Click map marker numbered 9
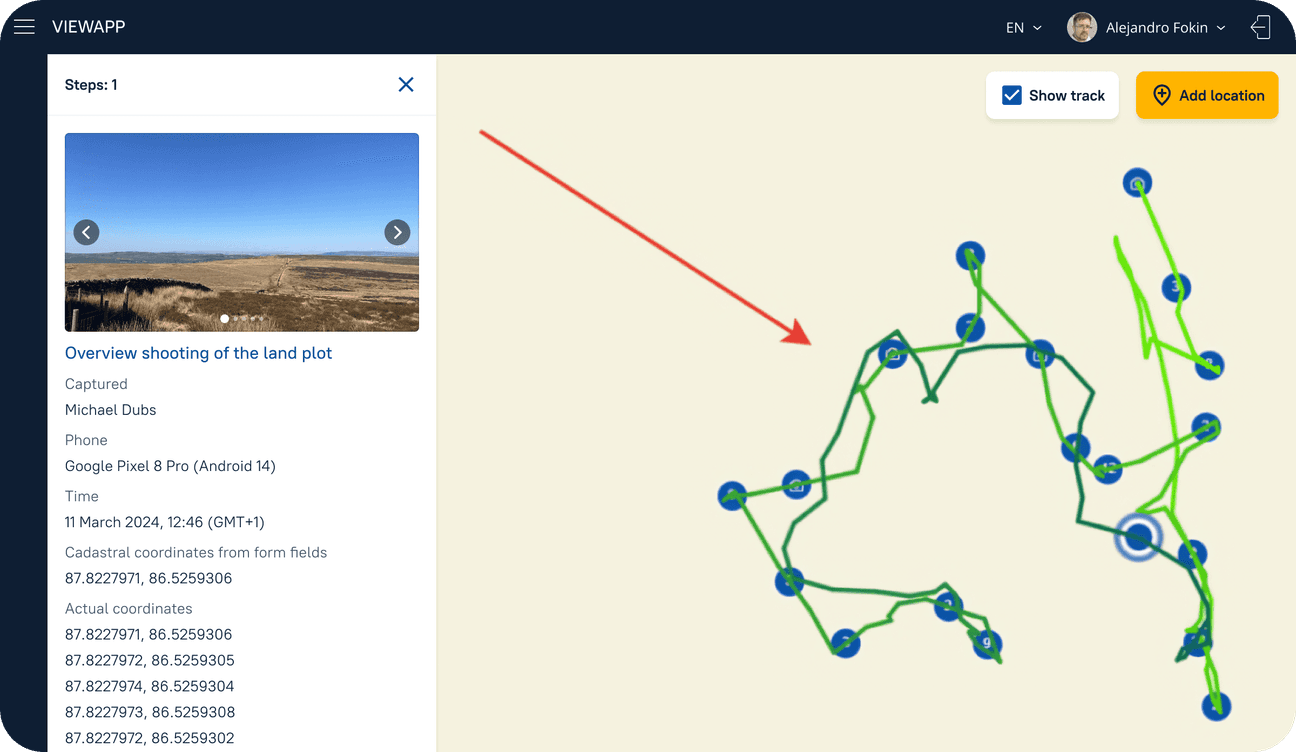 click(988, 644)
